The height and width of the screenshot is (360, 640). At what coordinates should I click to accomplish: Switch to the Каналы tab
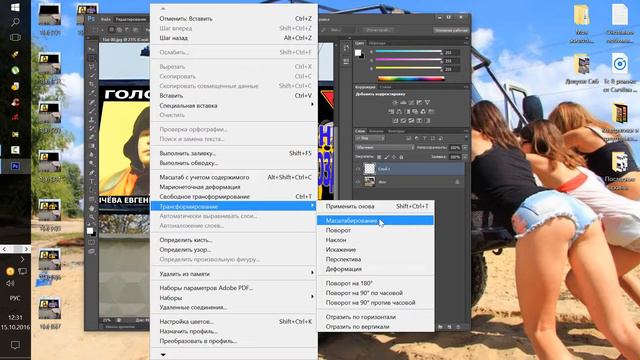[376, 131]
